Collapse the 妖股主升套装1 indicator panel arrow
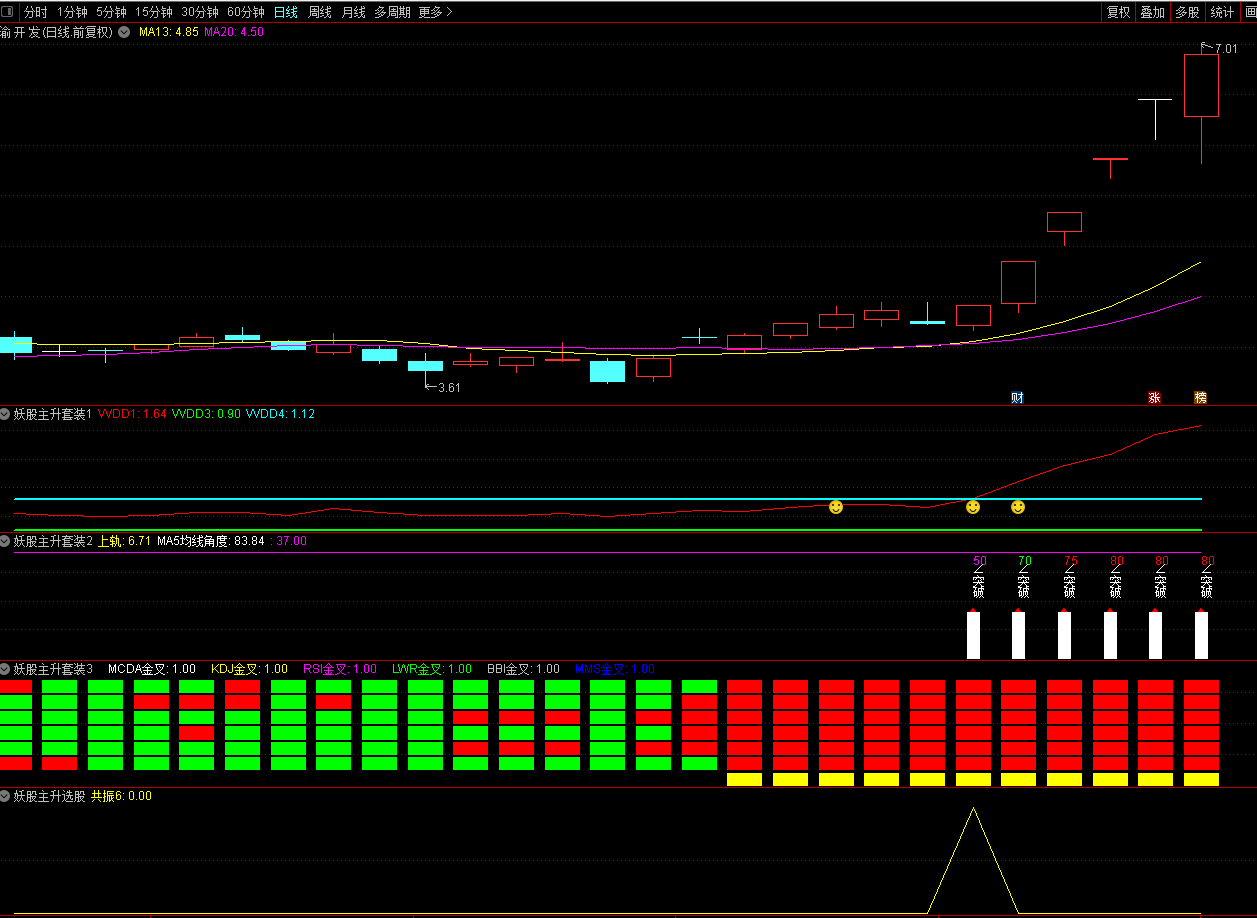Viewport: 1257px width, 918px height. click(x=6, y=413)
